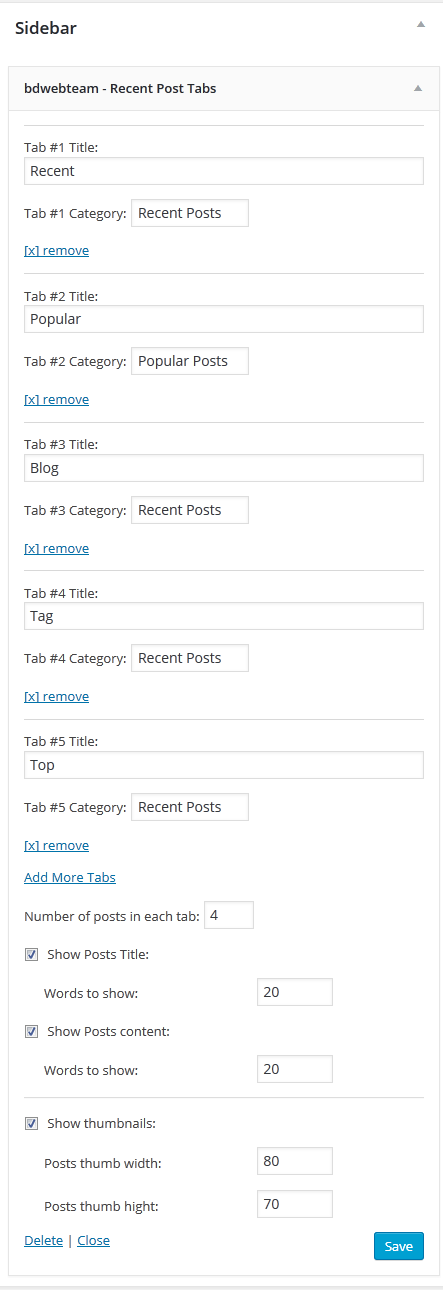Viewport: 443px width, 1290px height.
Task: Click the Delete widget link
Action: point(43,1240)
